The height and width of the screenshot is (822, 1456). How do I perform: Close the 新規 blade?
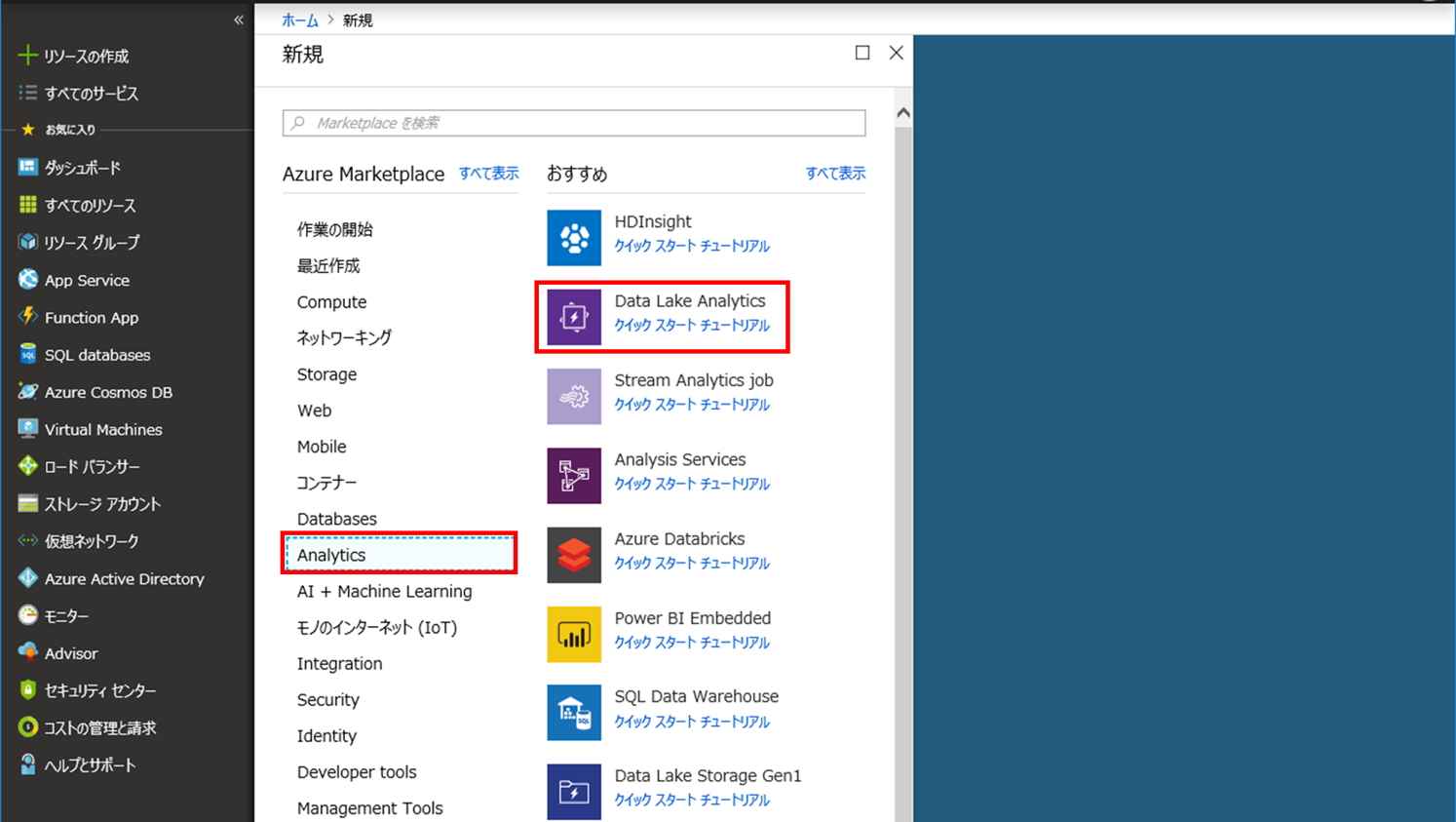[897, 53]
